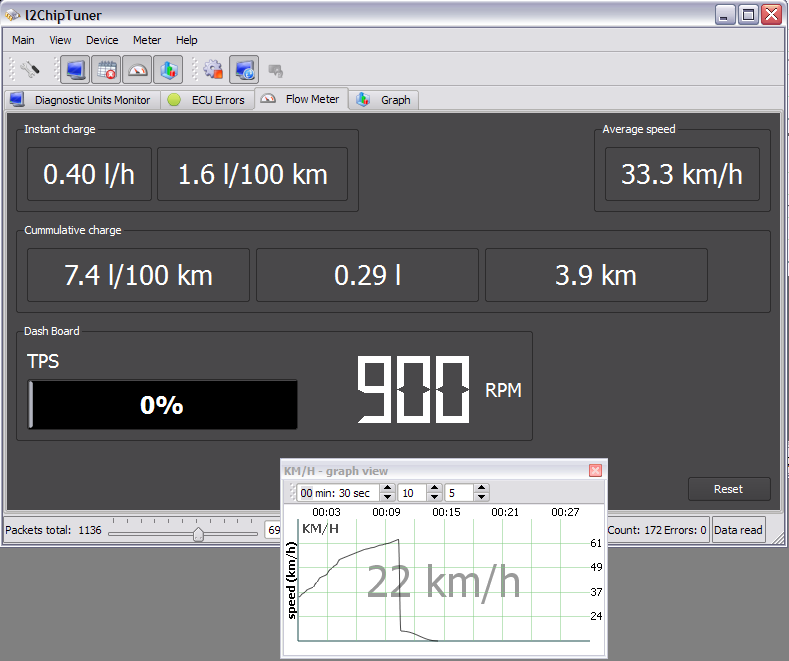Click the TPS 0% progress bar

pyautogui.click(x=163, y=404)
